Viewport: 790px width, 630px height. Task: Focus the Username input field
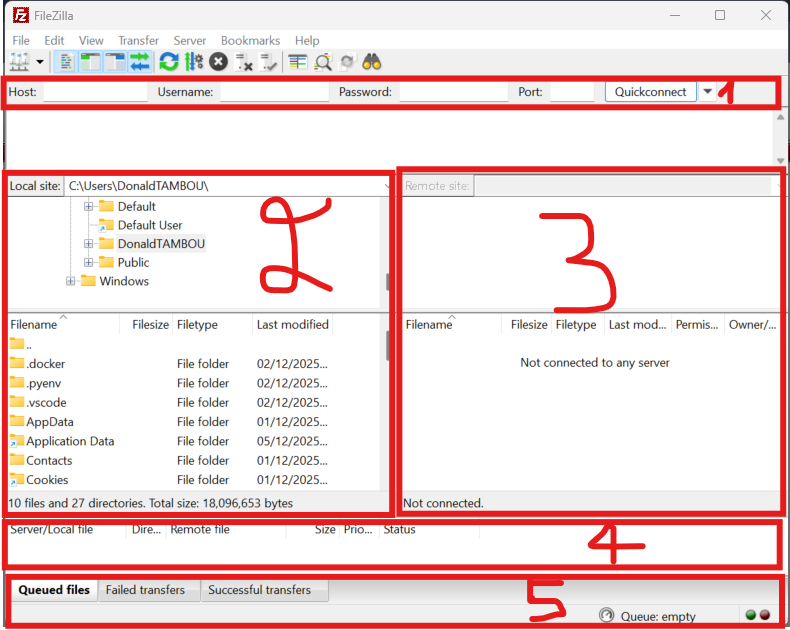[x=274, y=92]
